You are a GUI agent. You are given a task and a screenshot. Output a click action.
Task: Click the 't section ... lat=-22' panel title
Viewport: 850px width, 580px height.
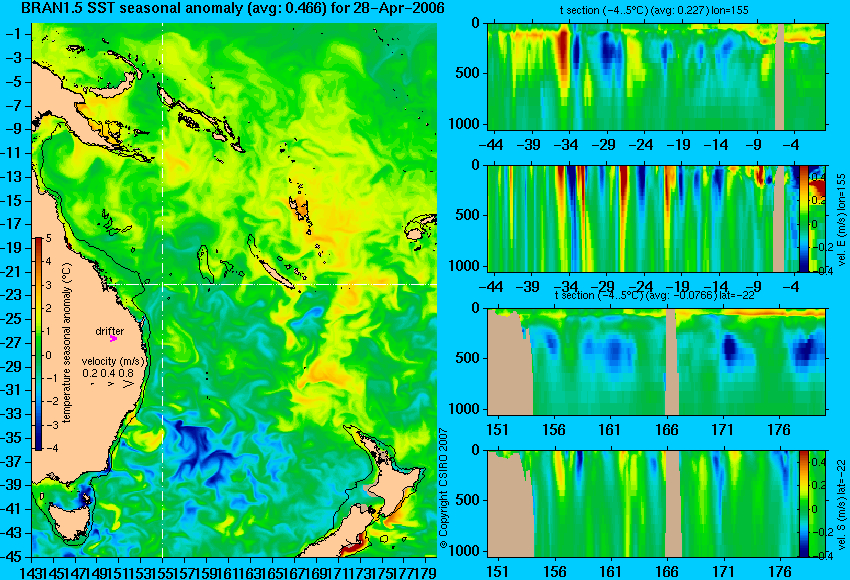coord(655,295)
